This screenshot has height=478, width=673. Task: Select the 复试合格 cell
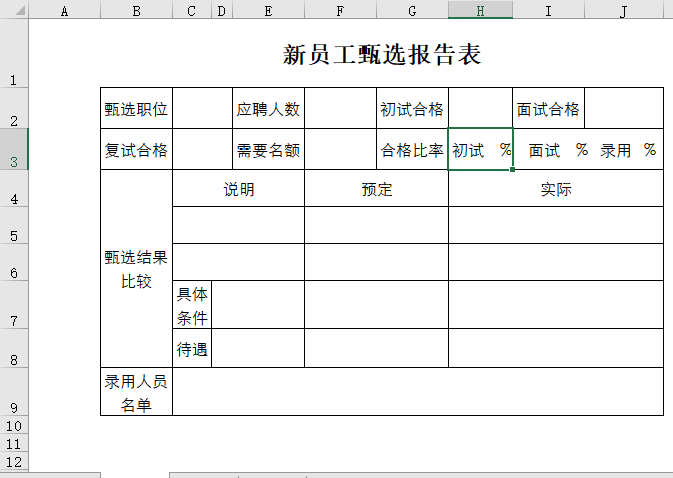coord(136,150)
